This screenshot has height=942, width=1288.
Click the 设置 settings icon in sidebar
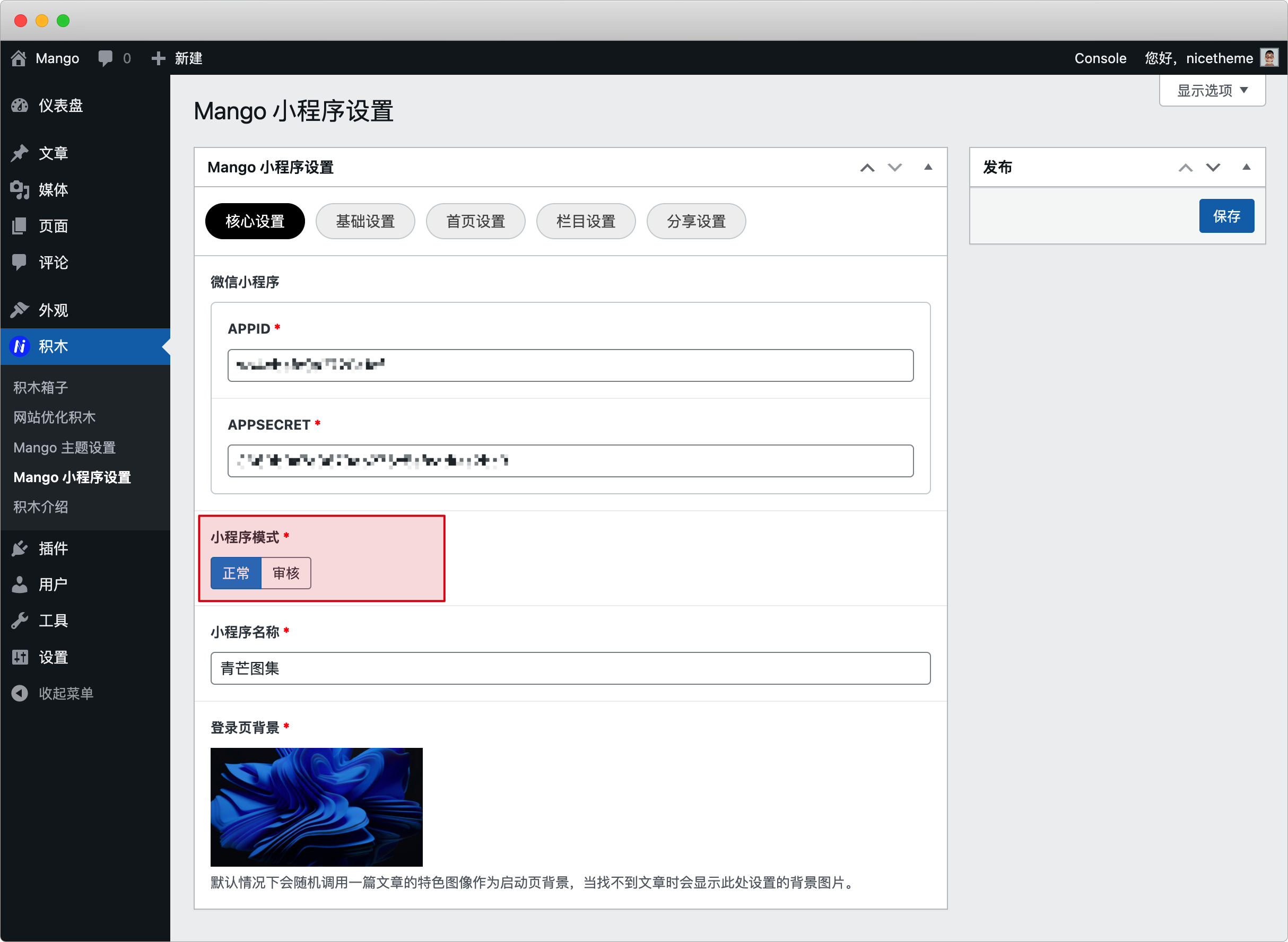click(x=20, y=657)
